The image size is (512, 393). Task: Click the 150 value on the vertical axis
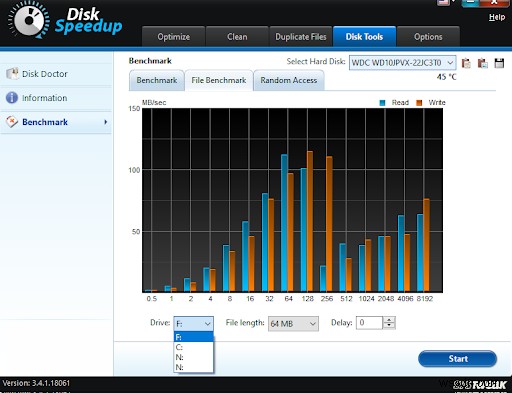click(x=134, y=109)
